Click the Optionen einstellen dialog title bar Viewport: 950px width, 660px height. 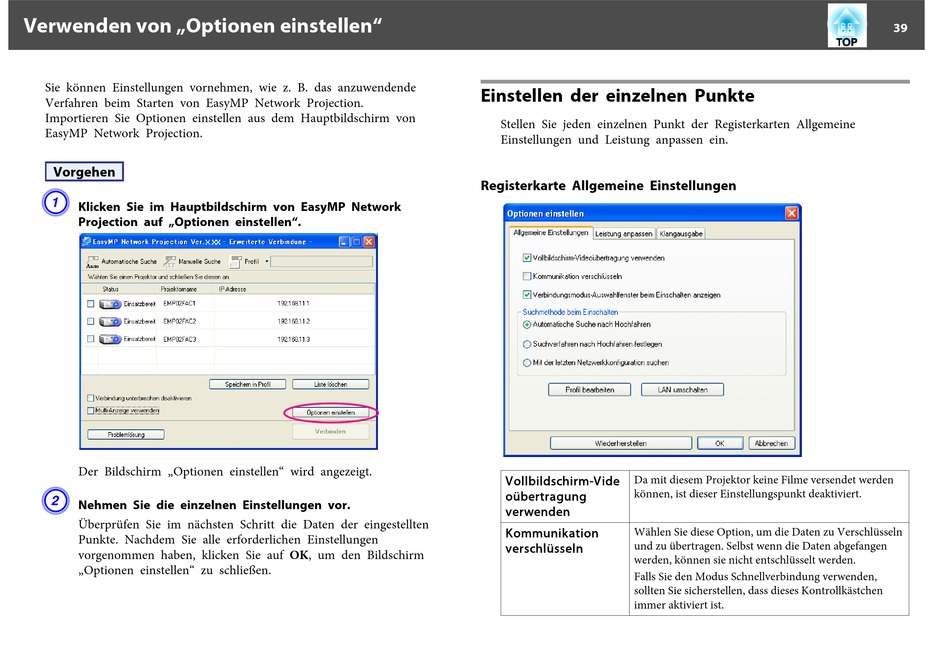pyautogui.click(x=652, y=213)
